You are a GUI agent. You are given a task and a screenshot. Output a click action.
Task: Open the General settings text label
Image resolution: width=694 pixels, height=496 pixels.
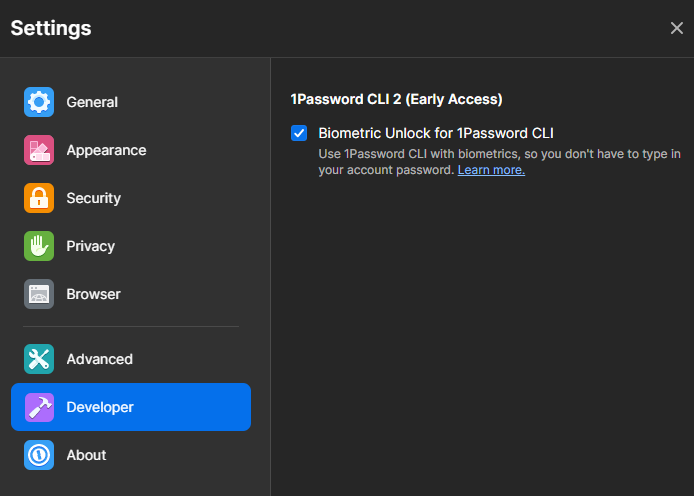coord(92,102)
